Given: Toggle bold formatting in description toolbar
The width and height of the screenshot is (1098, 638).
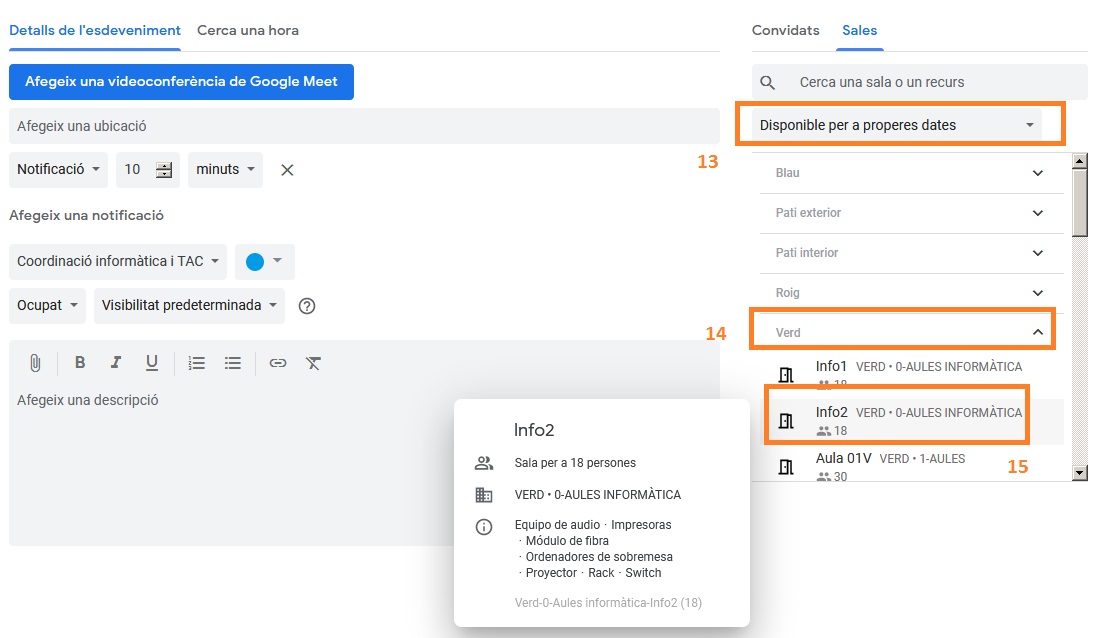Looking at the screenshot, I should click(80, 363).
